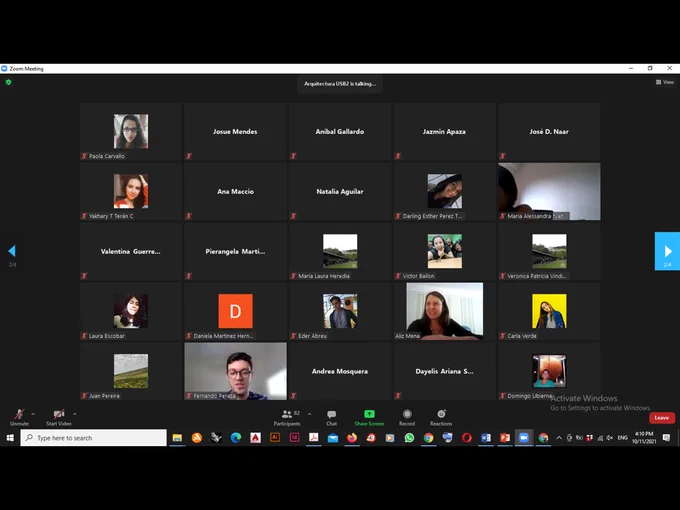Open the View layout menu
680x510 pixels.
(x=665, y=82)
